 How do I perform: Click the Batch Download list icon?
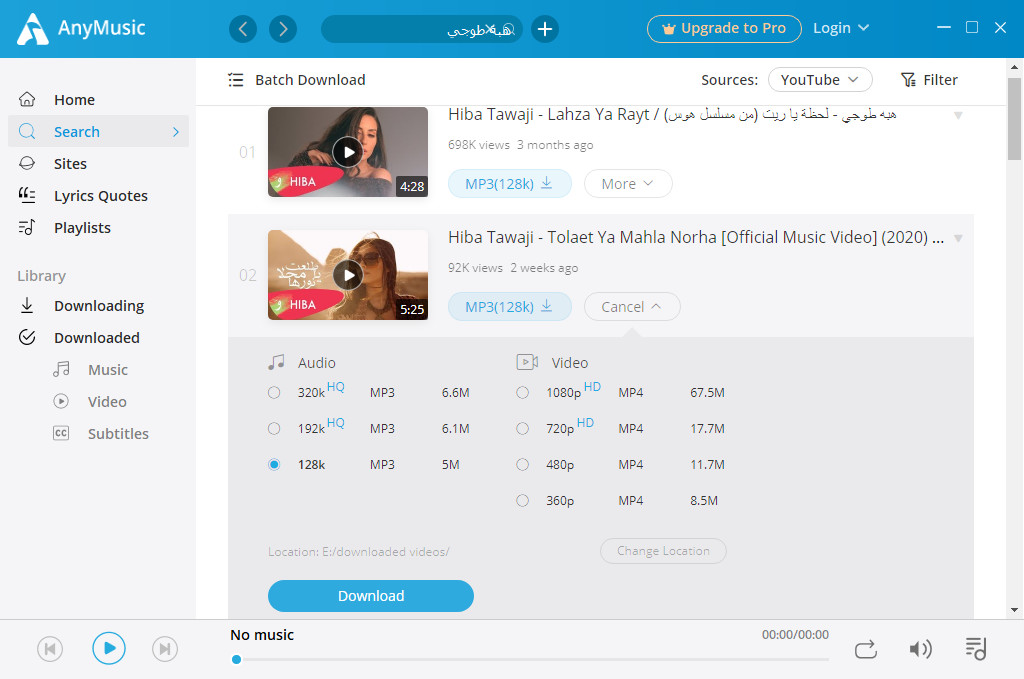pos(236,80)
